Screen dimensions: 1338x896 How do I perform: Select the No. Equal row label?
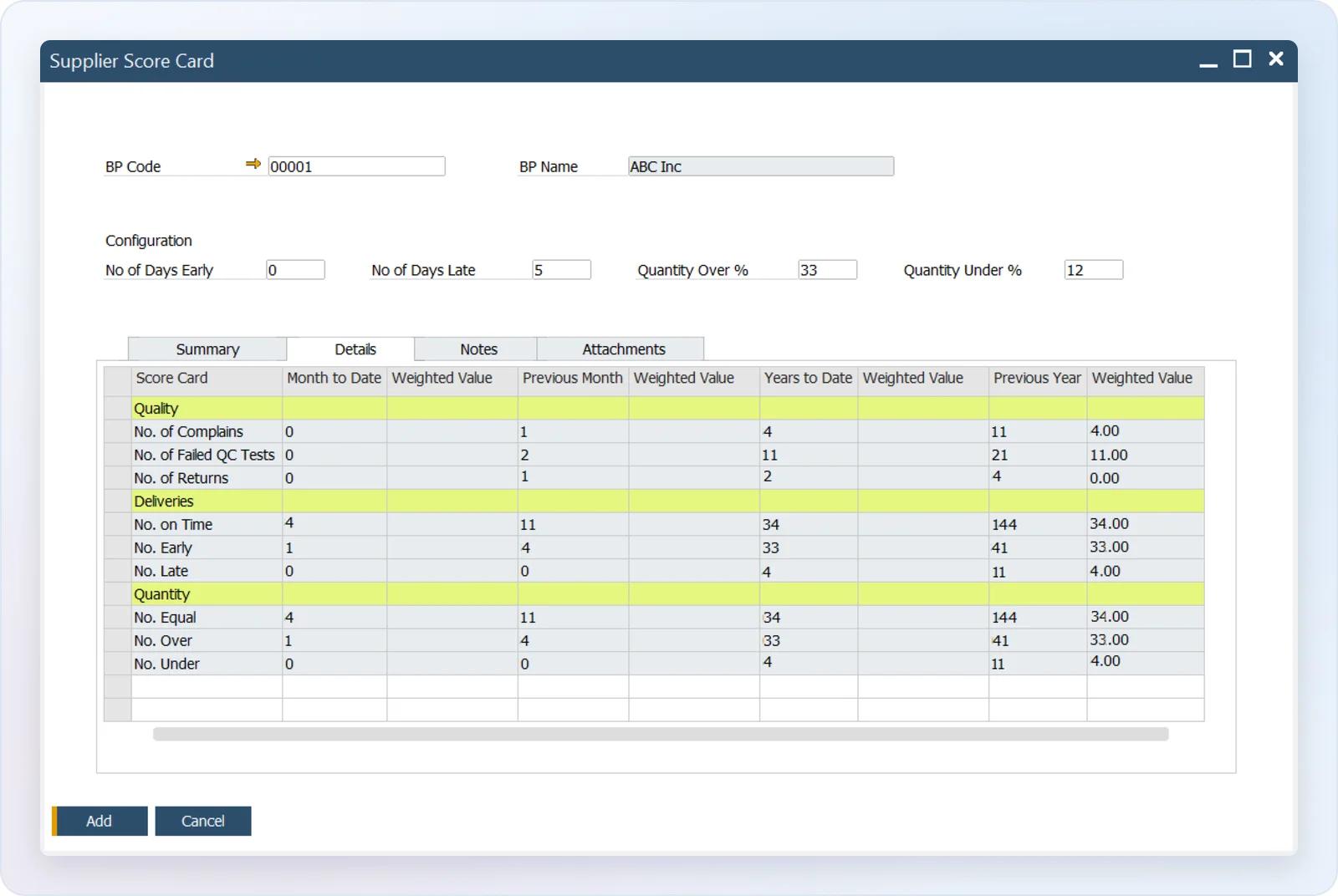click(165, 618)
